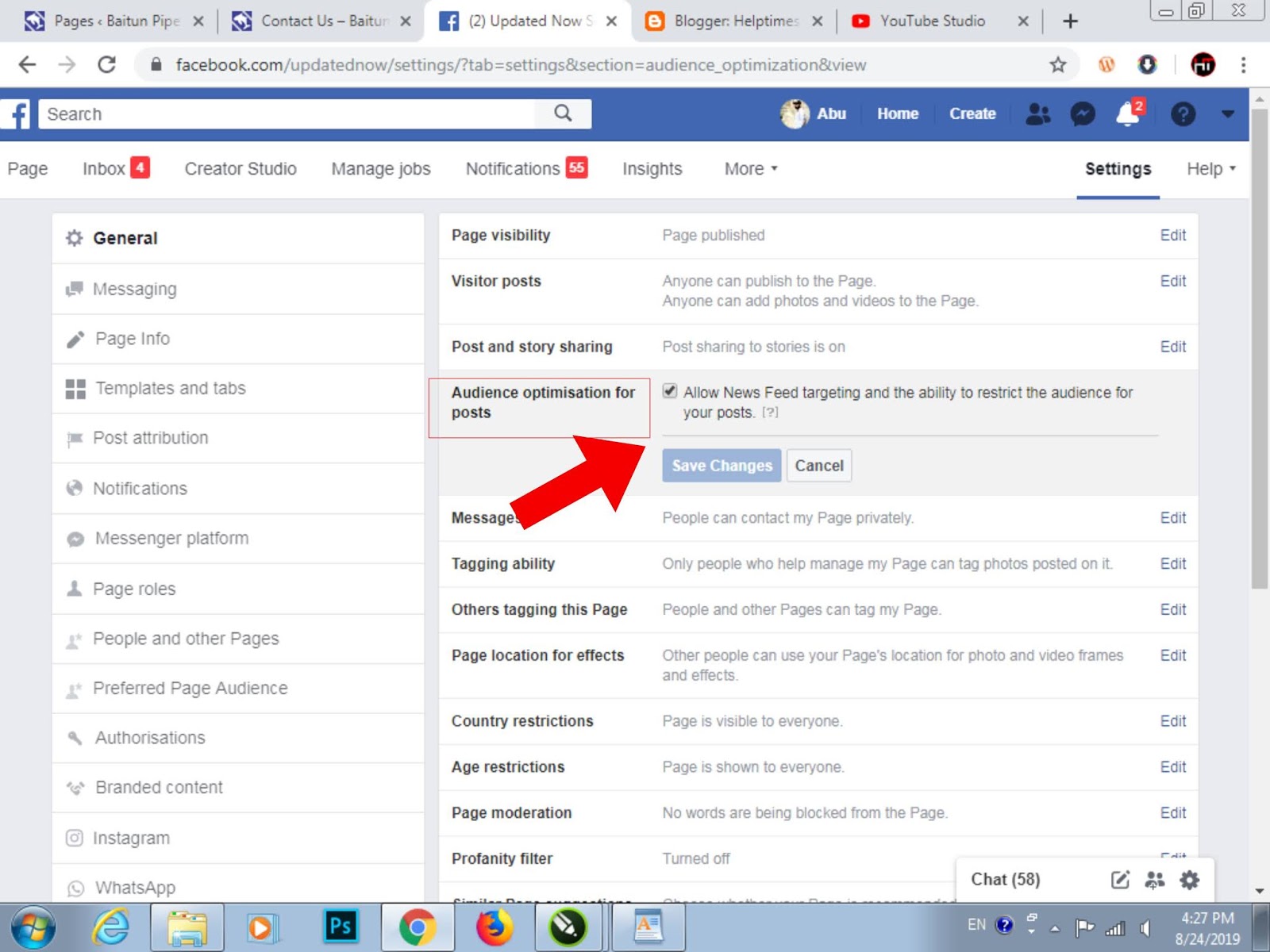Open the chat settings gear

point(1189,879)
